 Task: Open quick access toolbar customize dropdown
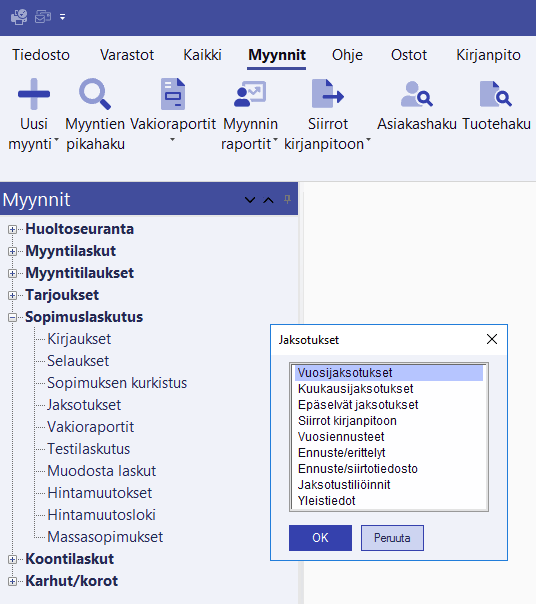click(62, 17)
